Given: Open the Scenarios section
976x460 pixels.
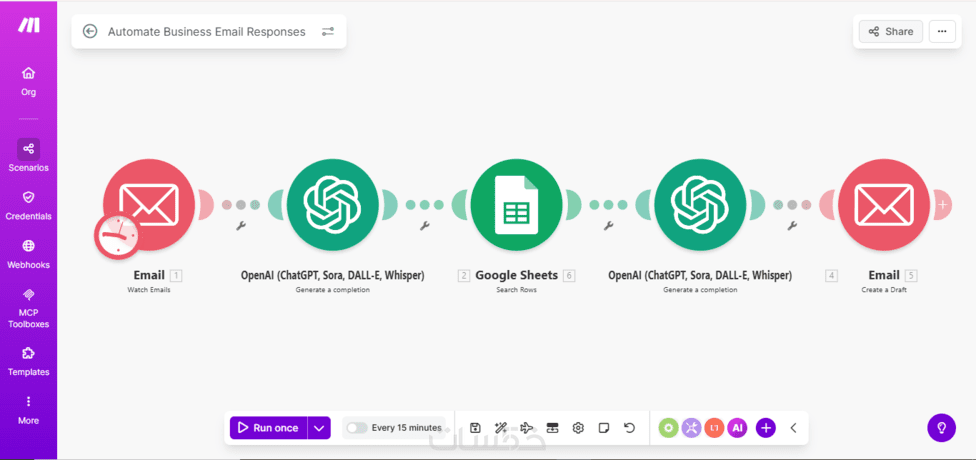Looking at the screenshot, I should (x=29, y=155).
